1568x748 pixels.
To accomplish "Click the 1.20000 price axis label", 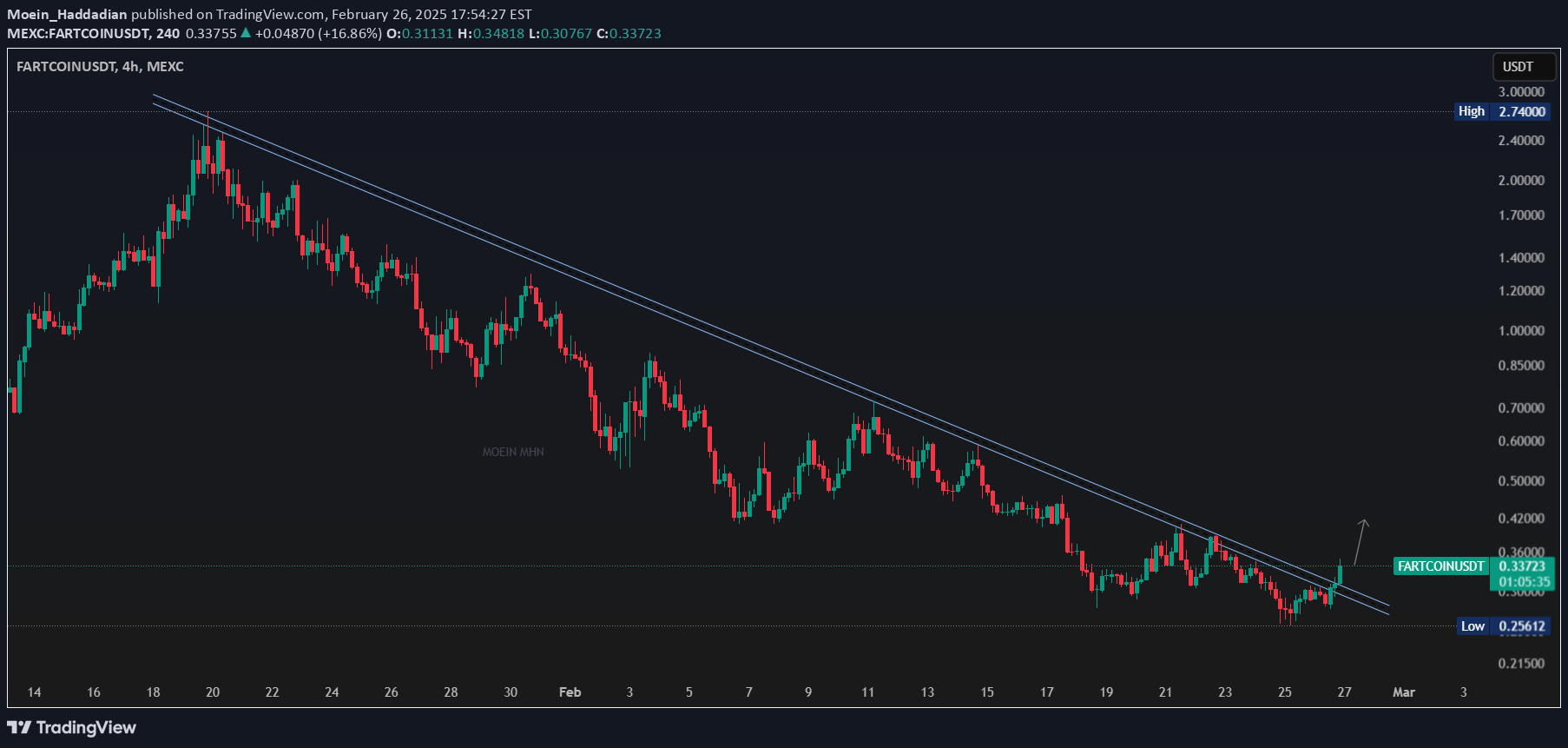I will [x=1521, y=290].
